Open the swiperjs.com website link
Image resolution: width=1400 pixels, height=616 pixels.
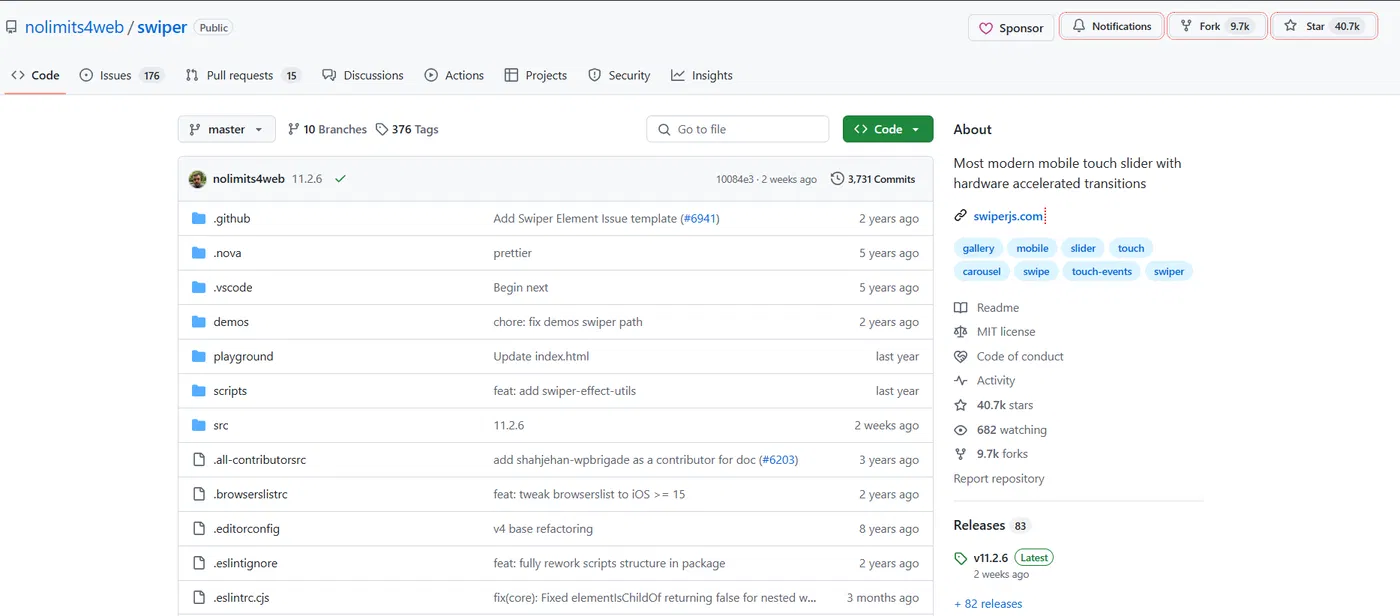(1008, 216)
